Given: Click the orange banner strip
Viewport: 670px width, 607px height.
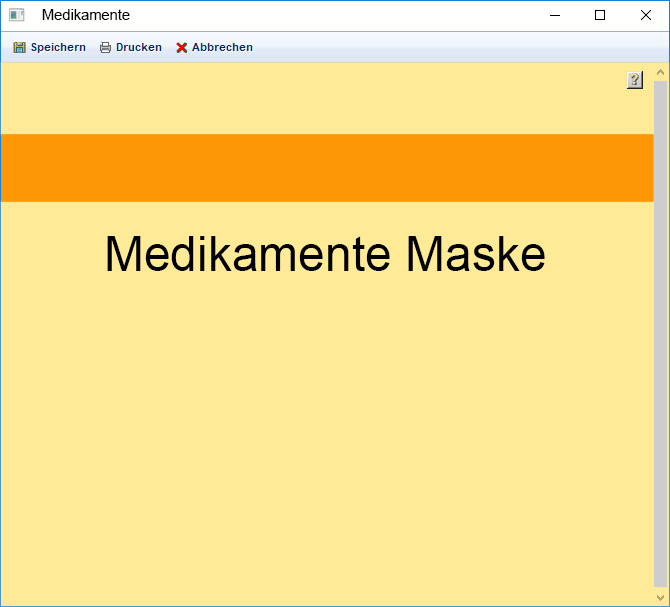Looking at the screenshot, I should 326,168.
